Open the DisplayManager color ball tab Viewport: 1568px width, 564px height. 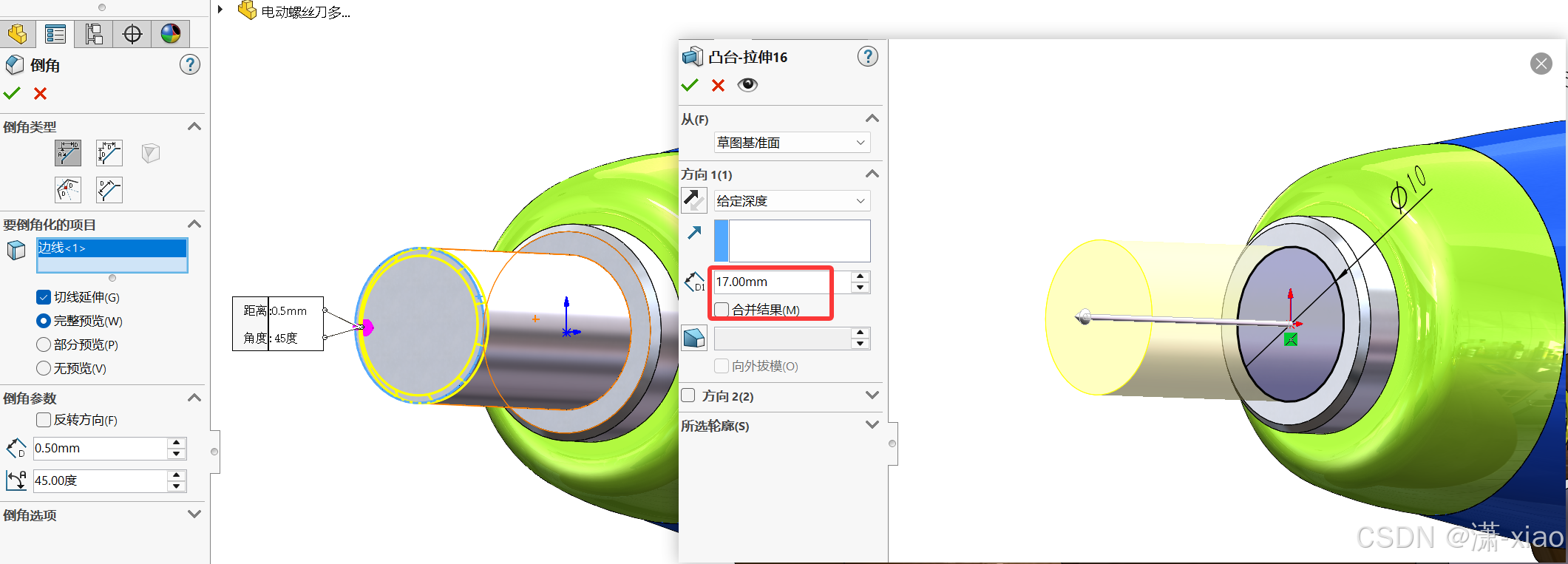pos(171,34)
